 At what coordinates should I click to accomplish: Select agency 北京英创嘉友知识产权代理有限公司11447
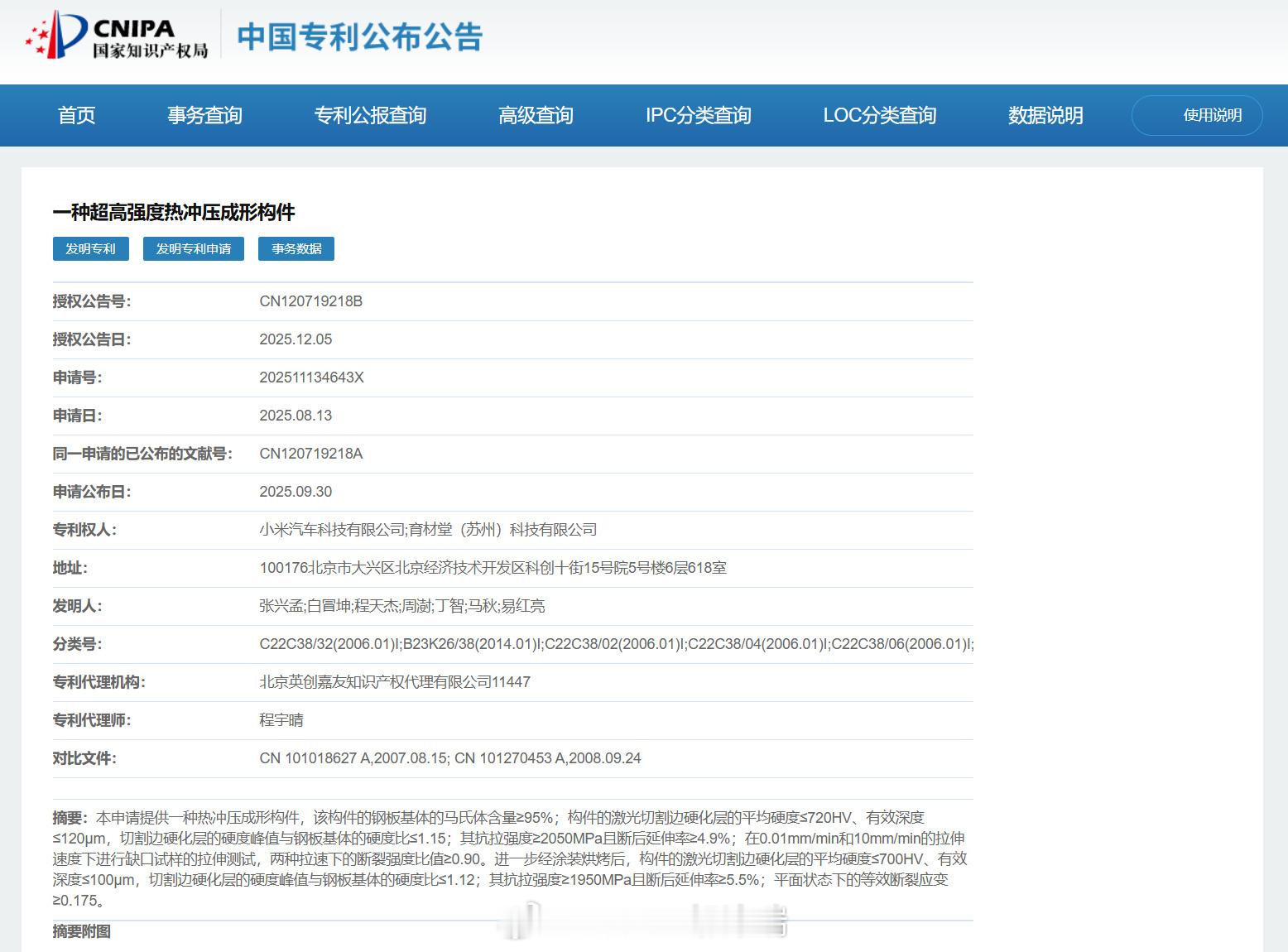tap(395, 682)
